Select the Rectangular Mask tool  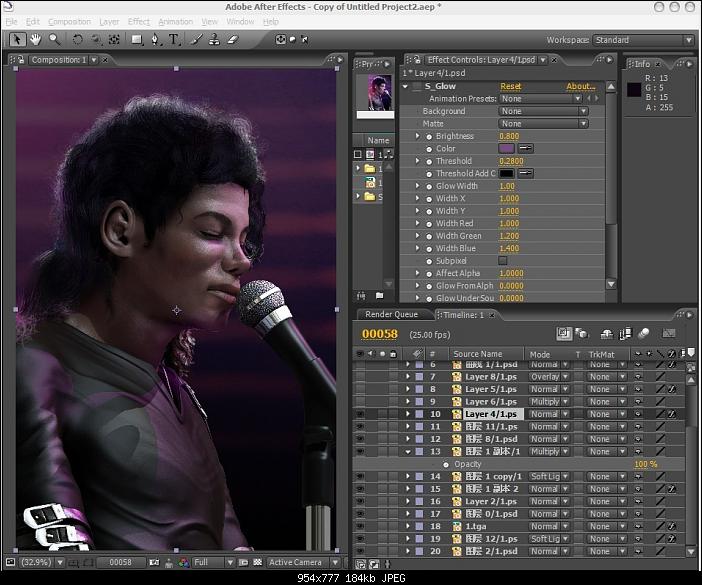(137, 40)
